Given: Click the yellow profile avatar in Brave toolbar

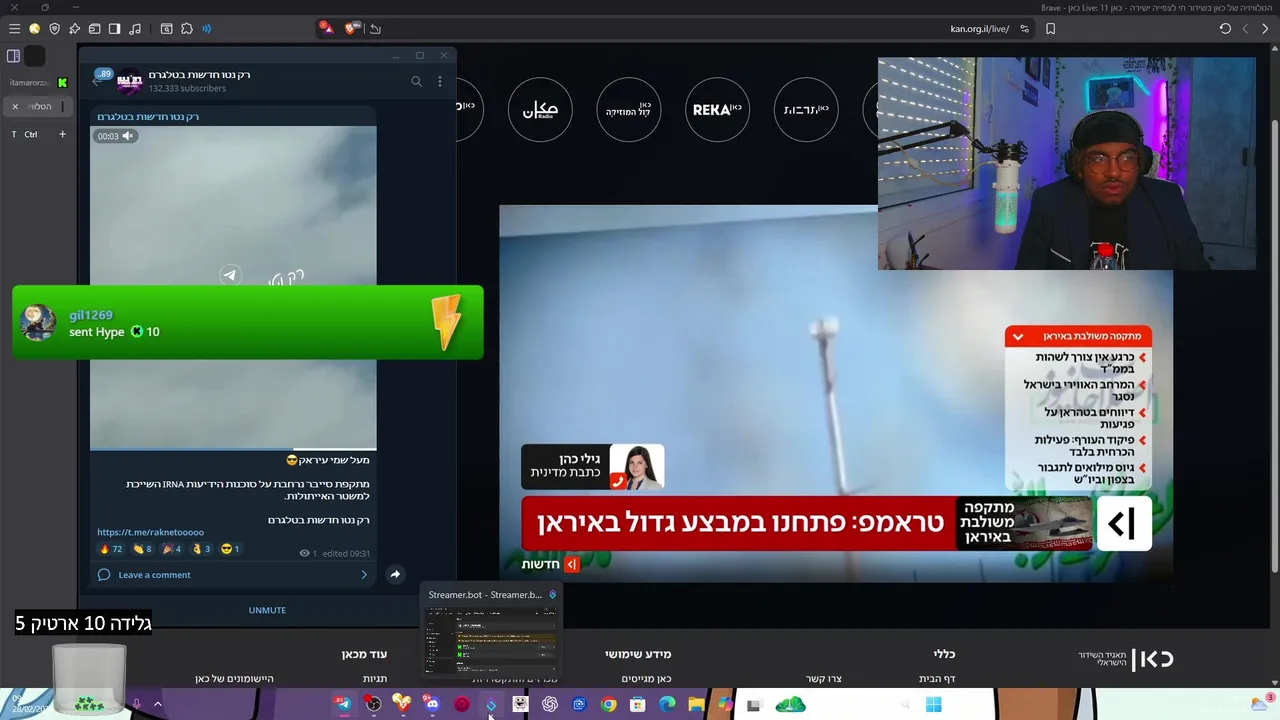Looking at the screenshot, I should click(35, 29).
